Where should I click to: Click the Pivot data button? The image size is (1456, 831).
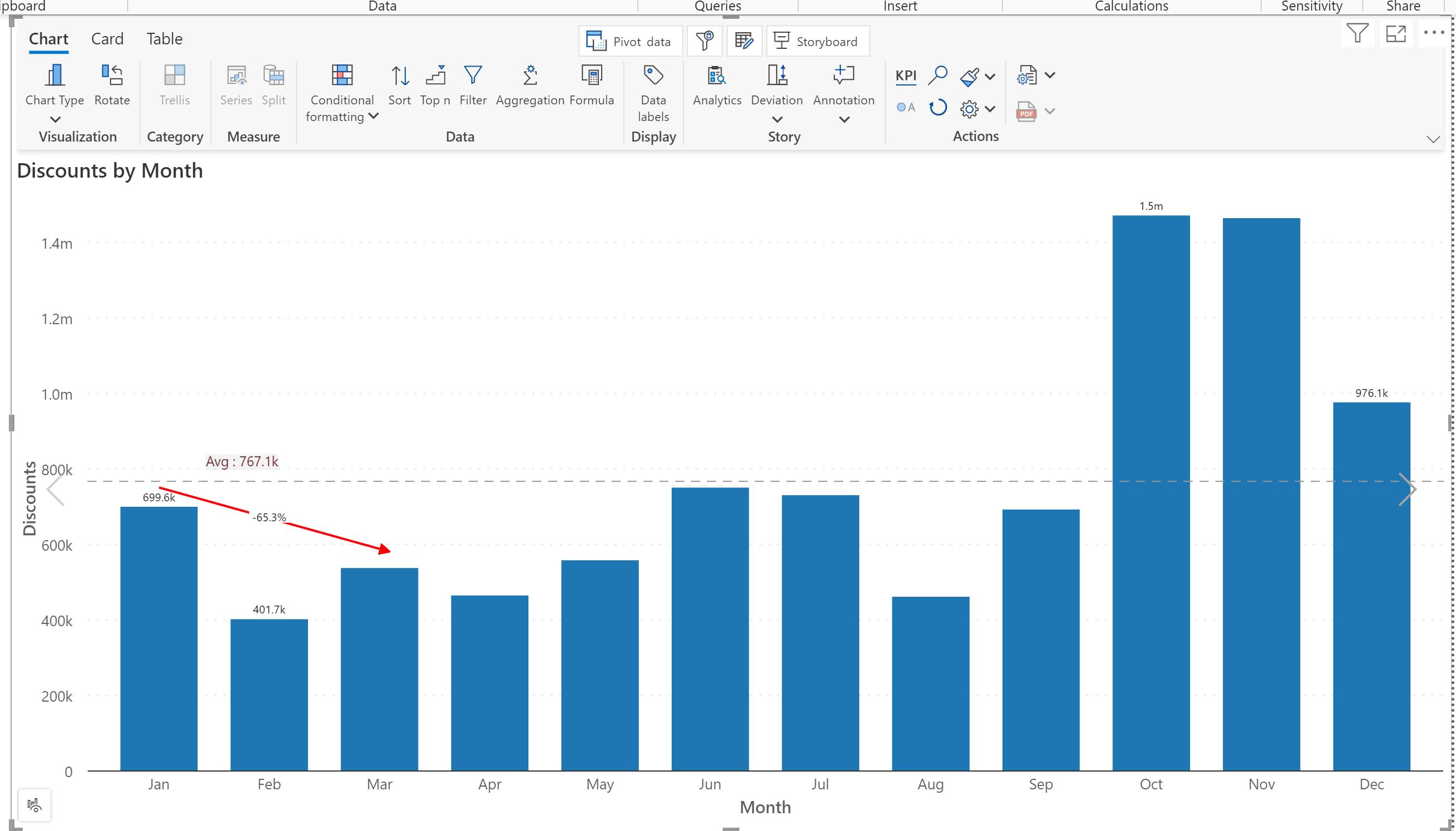tap(631, 41)
